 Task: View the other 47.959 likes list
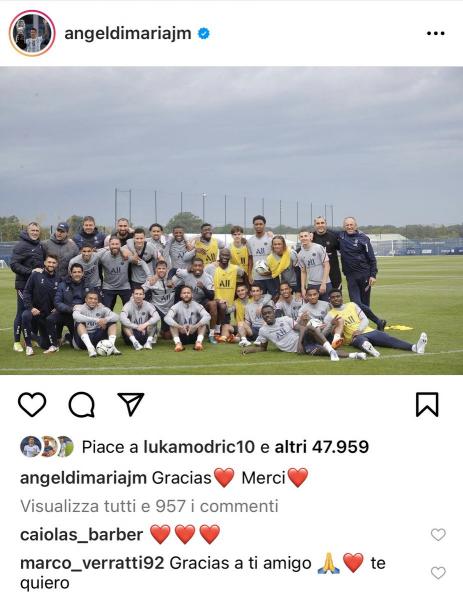(x=321, y=447)
